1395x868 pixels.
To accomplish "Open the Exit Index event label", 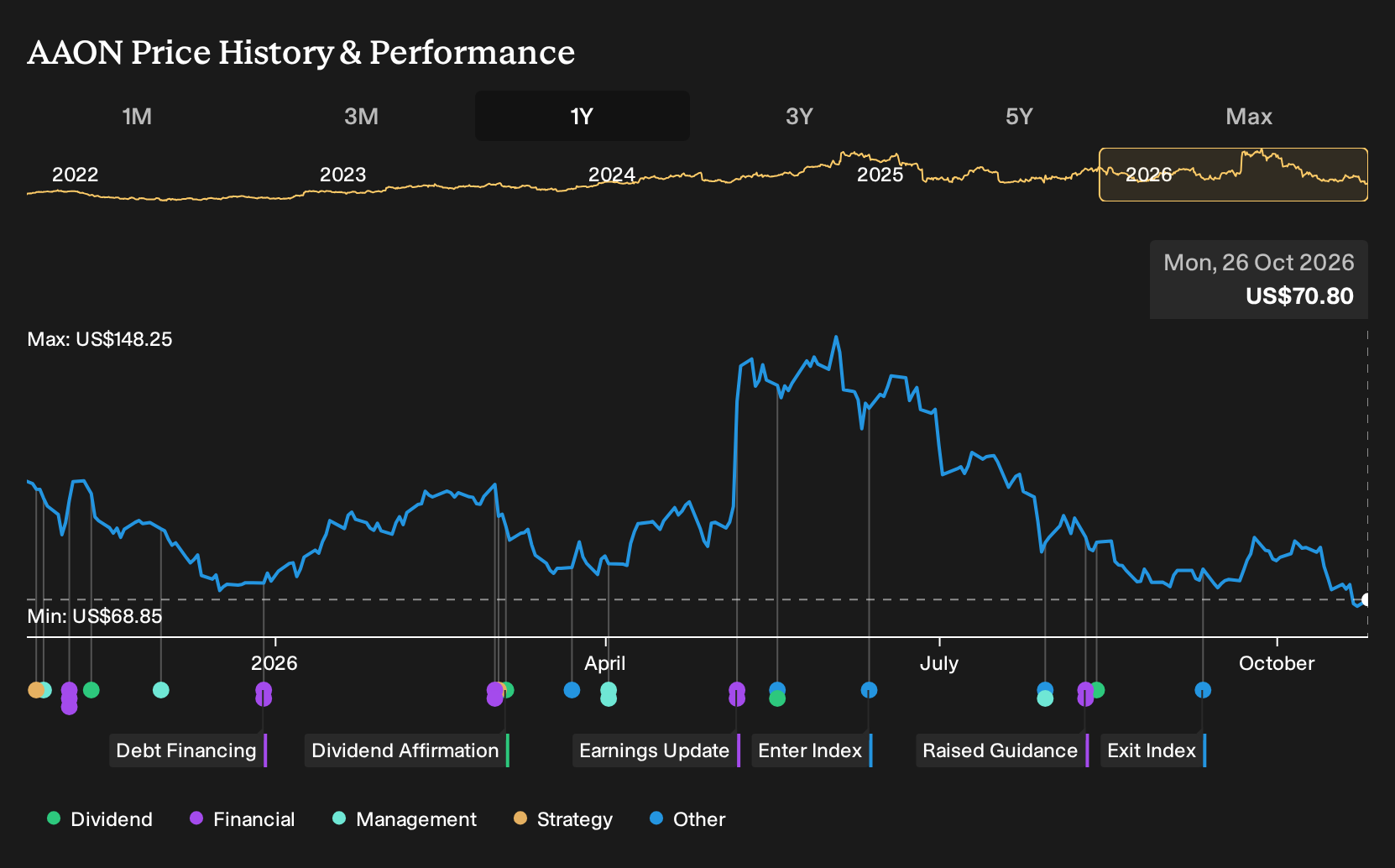I will click(x=1153, y=750).
